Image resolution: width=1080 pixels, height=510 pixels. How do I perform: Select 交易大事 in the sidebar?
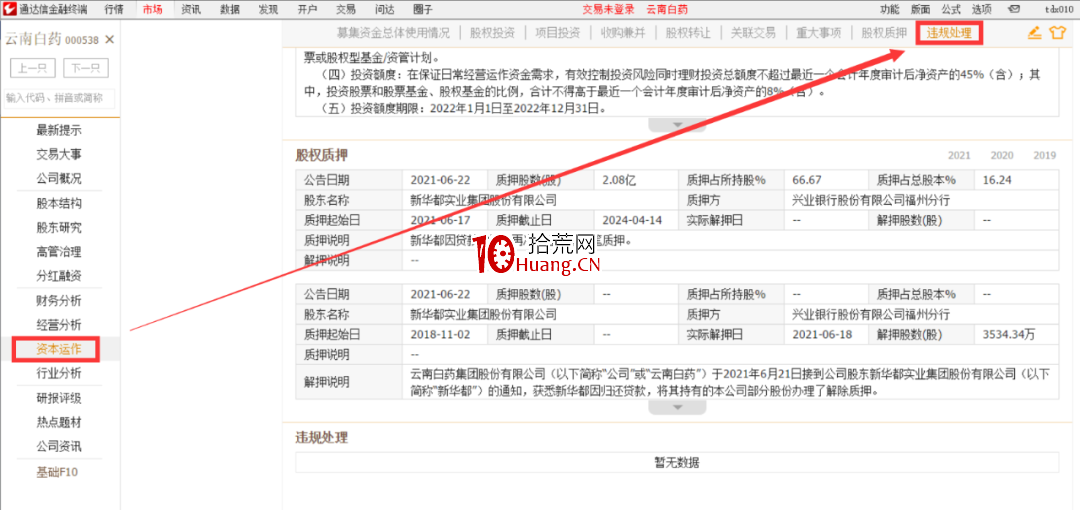coord(59,154)
